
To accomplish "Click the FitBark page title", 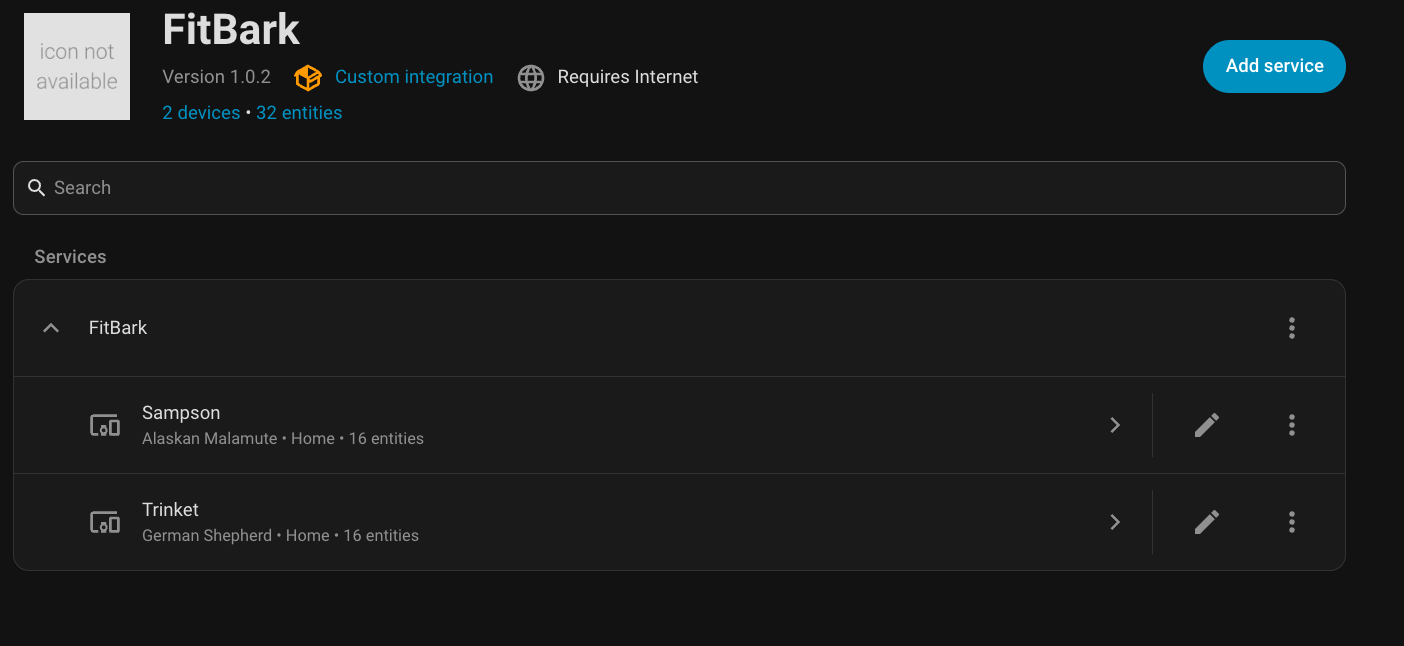I will tap(231, 29).
